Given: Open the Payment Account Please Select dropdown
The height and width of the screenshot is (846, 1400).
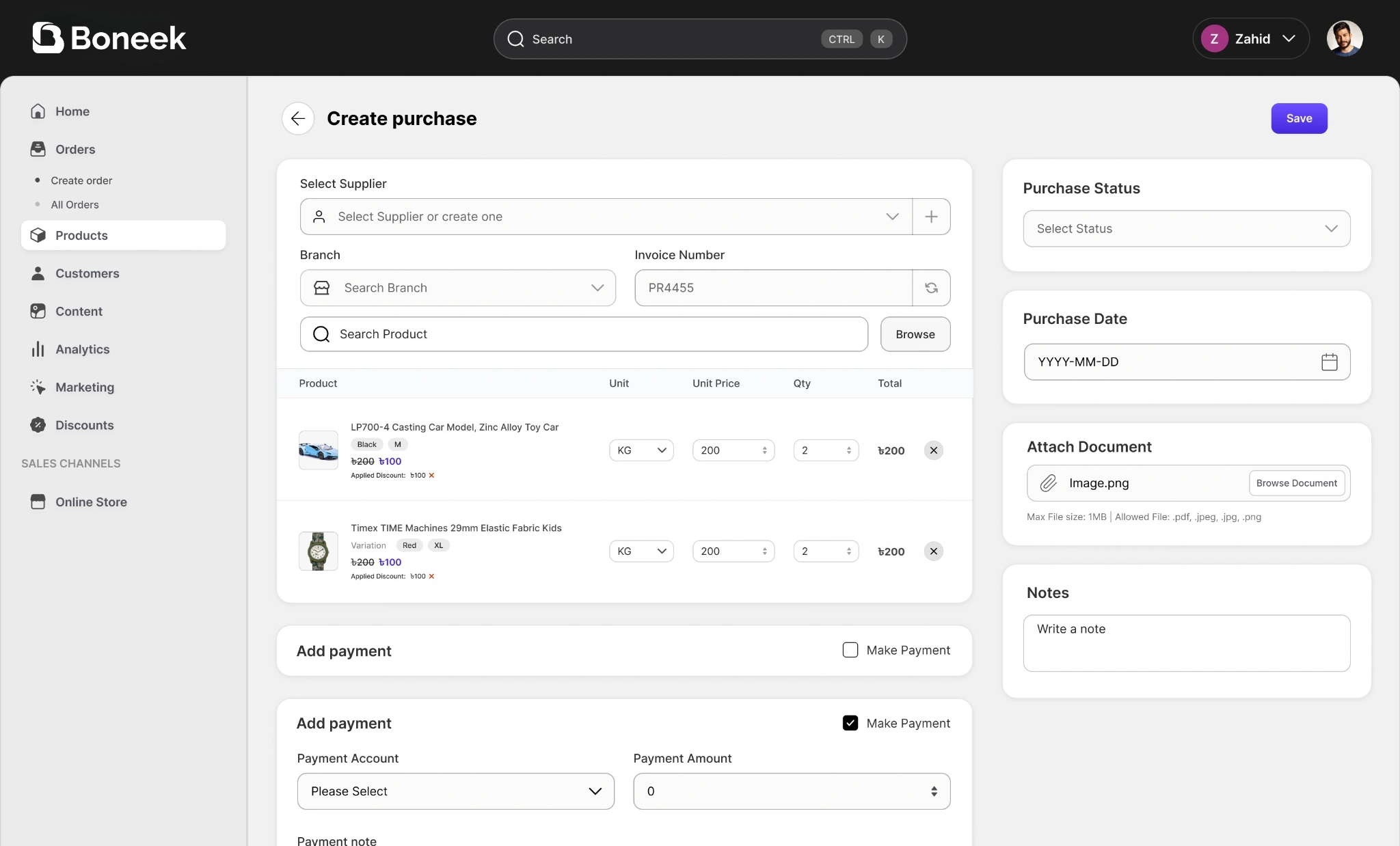Looking at the screenshot, I should coord(455,791).
